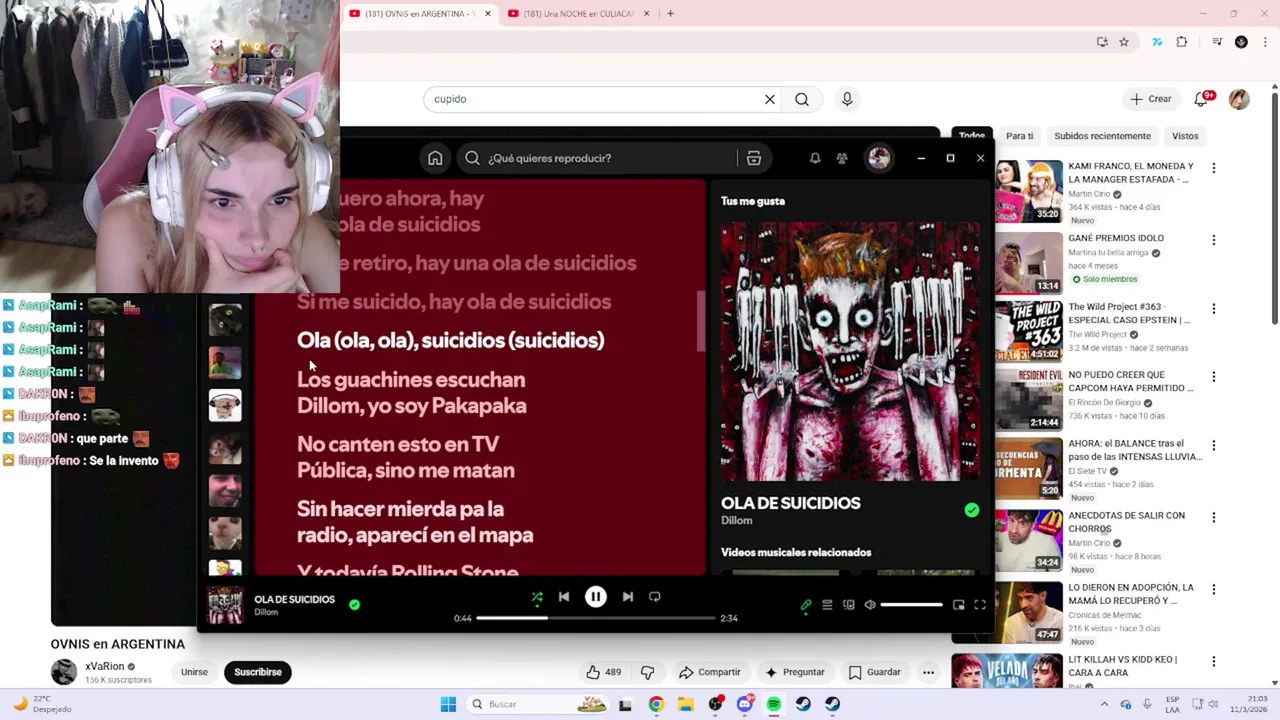Skip to previous track in Spotify
This screenshot has width=1280, height=720.
(564, 597)
